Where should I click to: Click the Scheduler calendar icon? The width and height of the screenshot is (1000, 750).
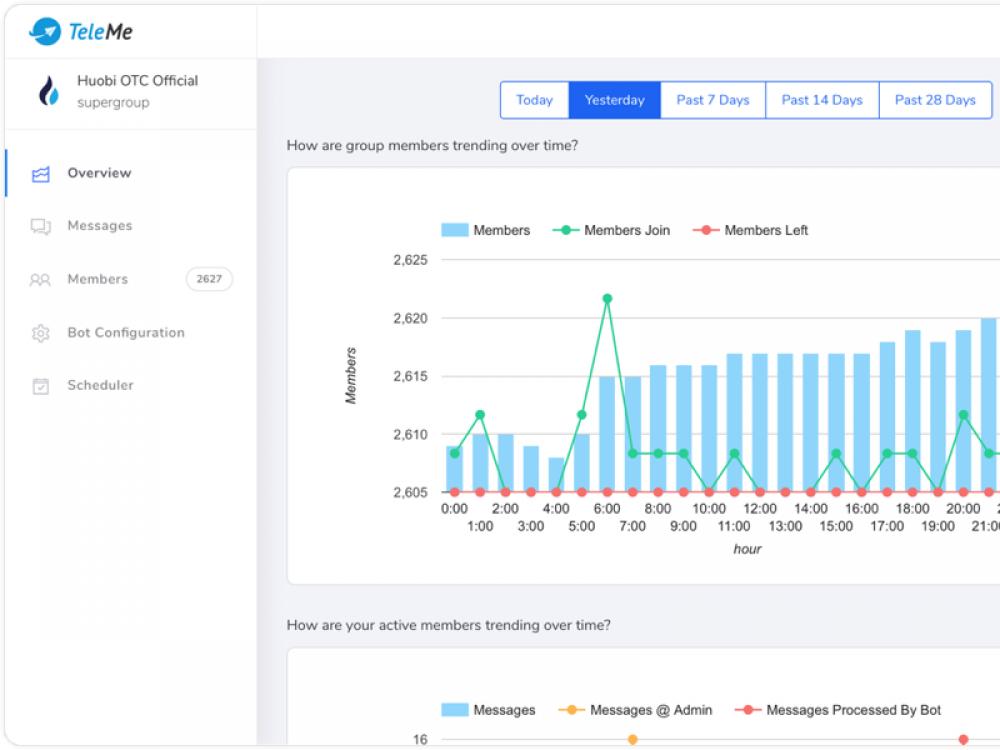pos(41,386)
